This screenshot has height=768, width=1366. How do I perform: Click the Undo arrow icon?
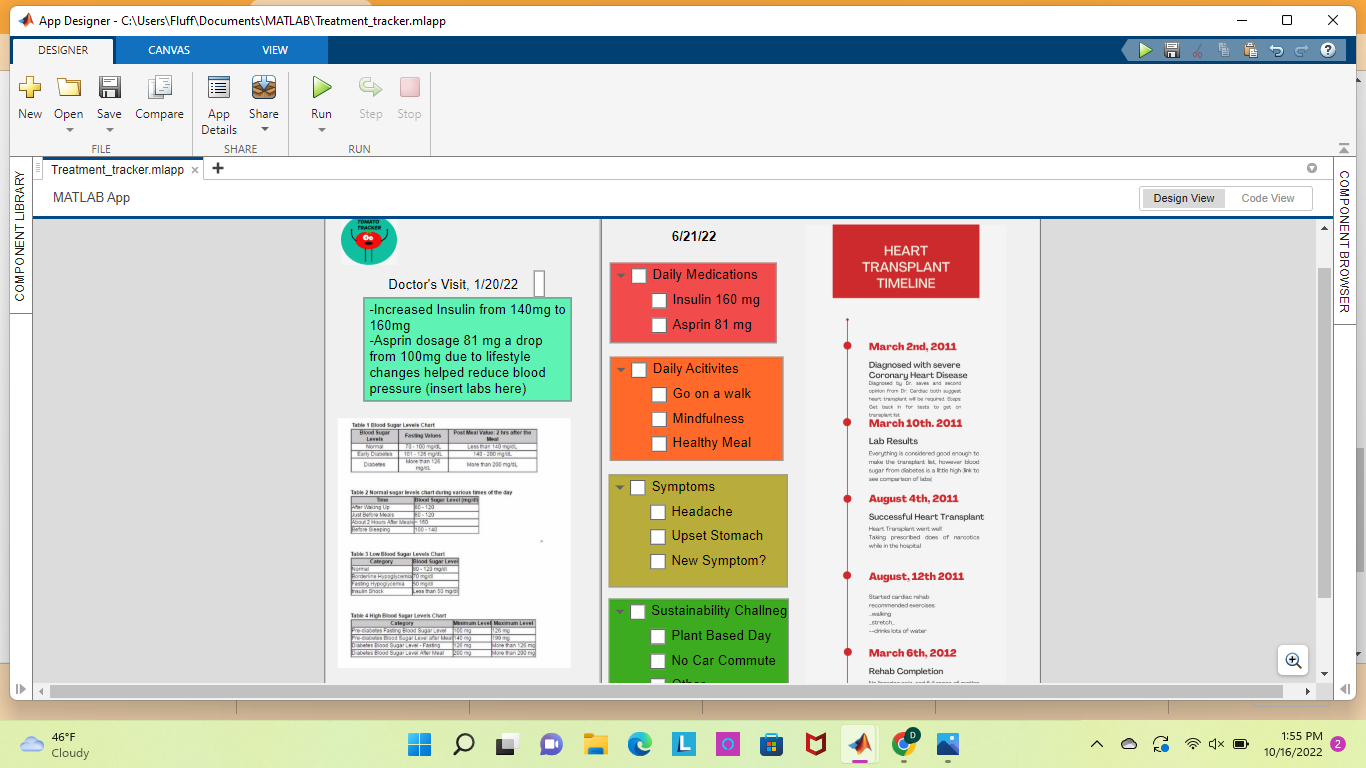coord(1276,50)
